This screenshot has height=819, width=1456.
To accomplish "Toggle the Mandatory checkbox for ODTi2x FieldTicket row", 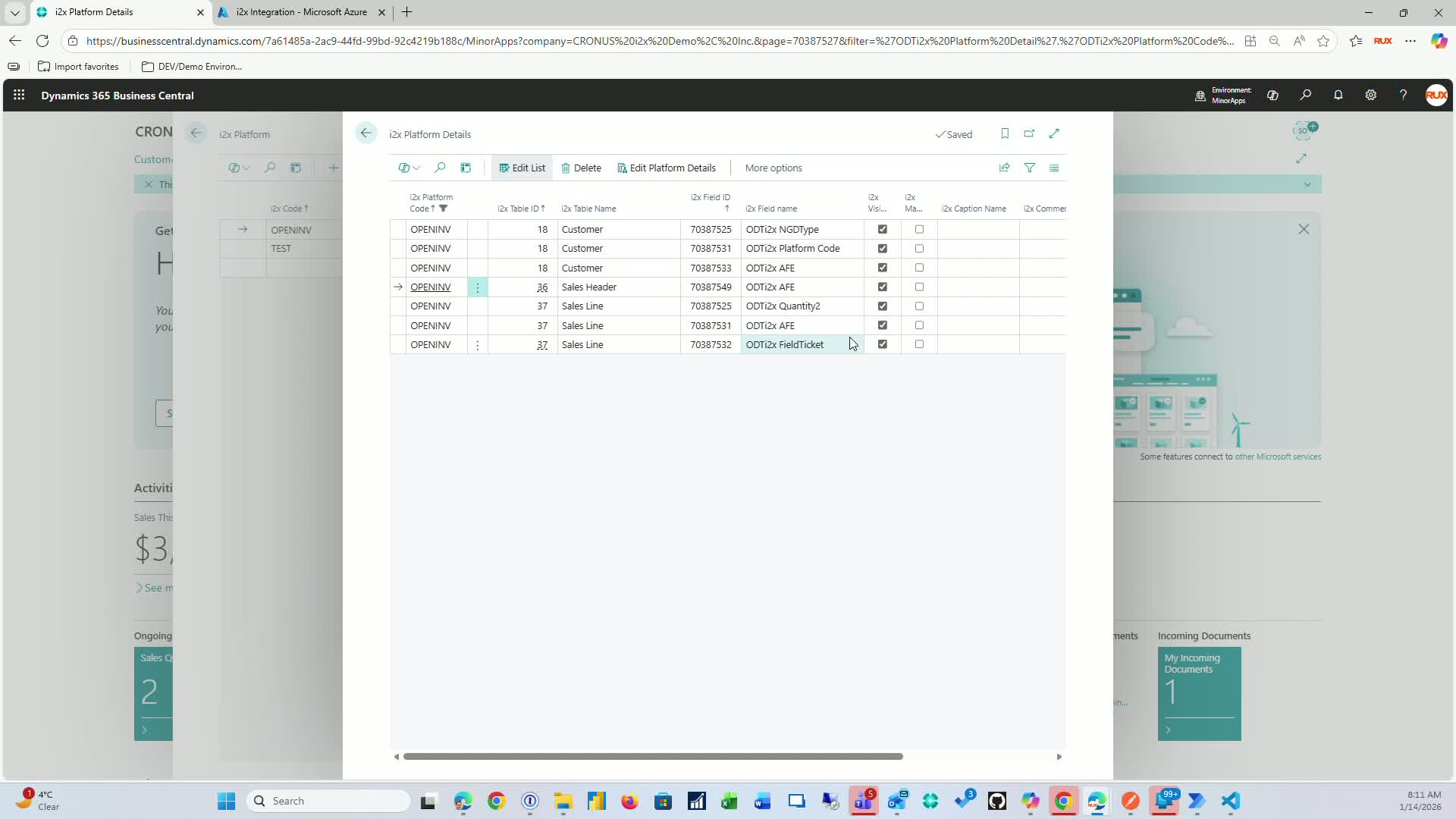I will point(919,344).
